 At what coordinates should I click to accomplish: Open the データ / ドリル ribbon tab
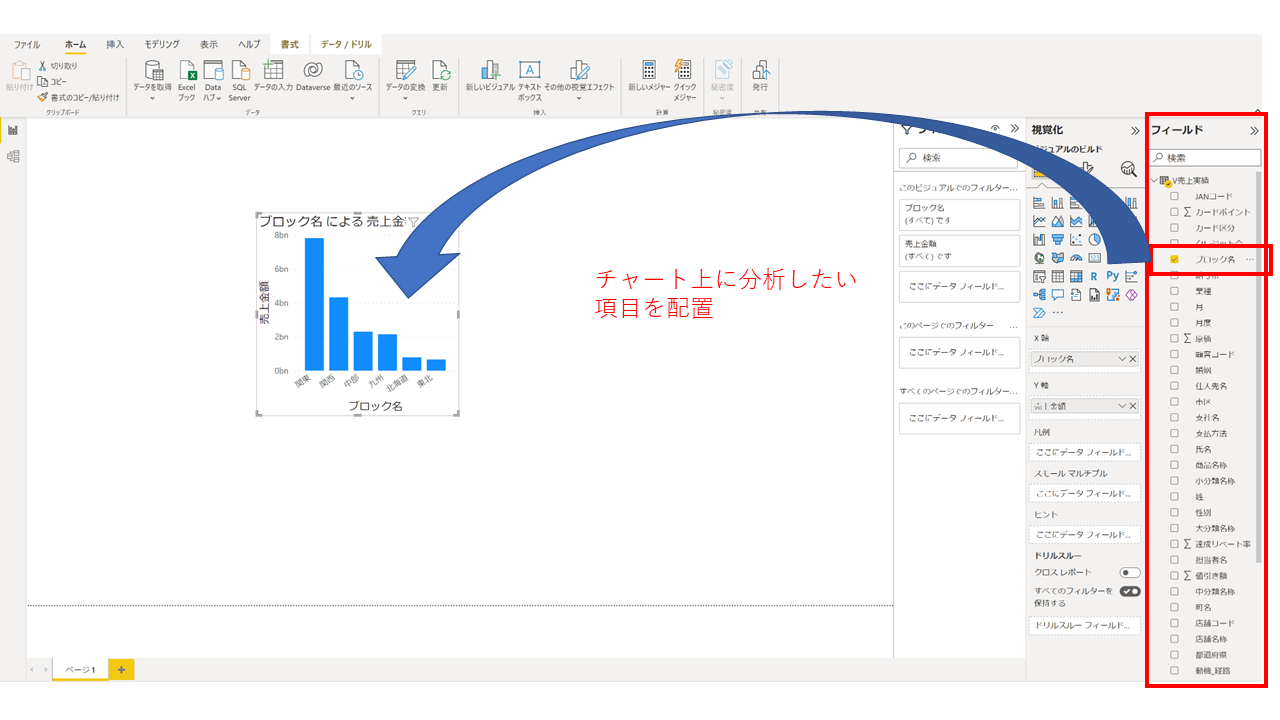coord(346,45)
